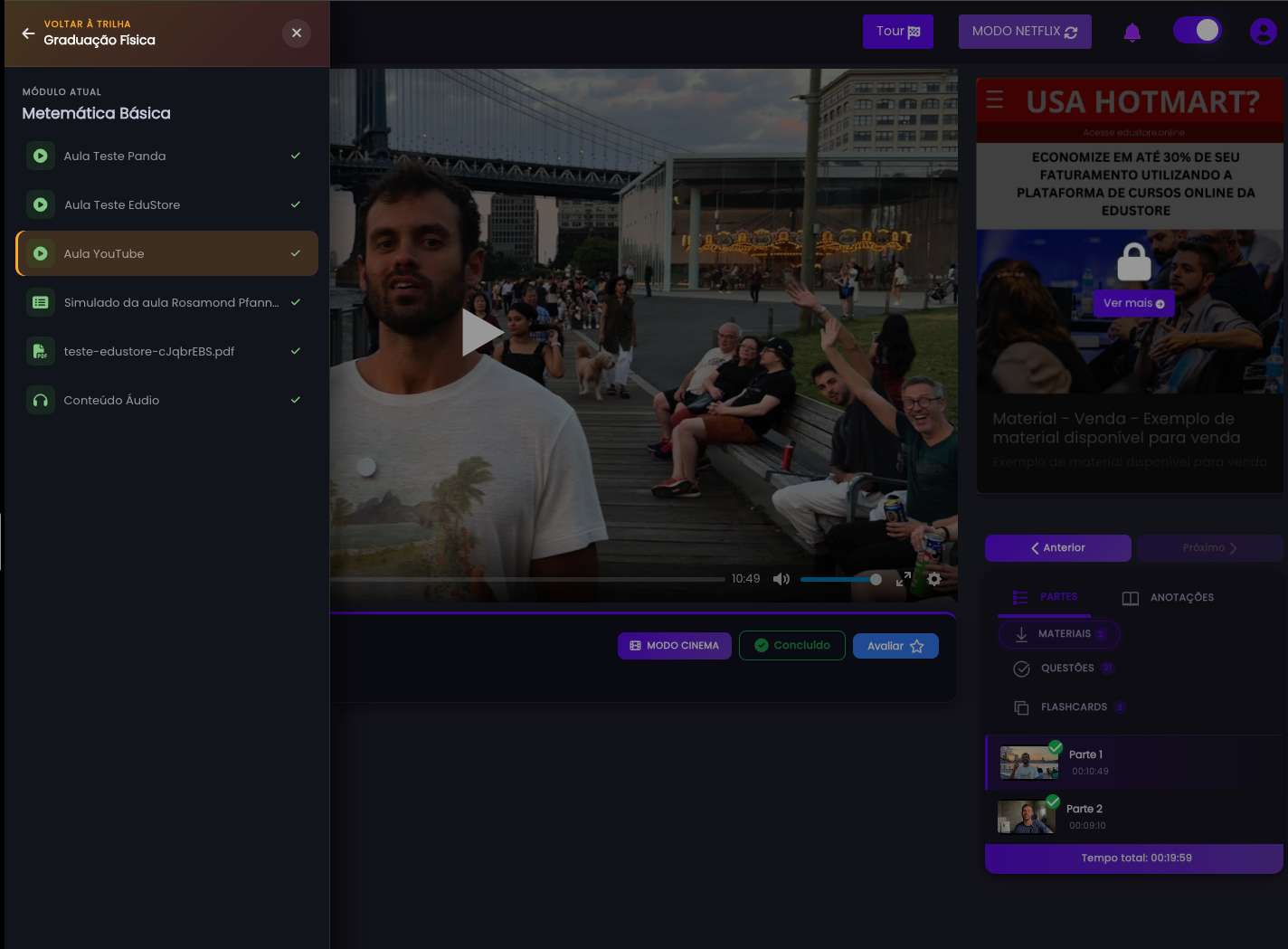
Task: Close the module sidebar with the X button
Action: coord(297,33)
